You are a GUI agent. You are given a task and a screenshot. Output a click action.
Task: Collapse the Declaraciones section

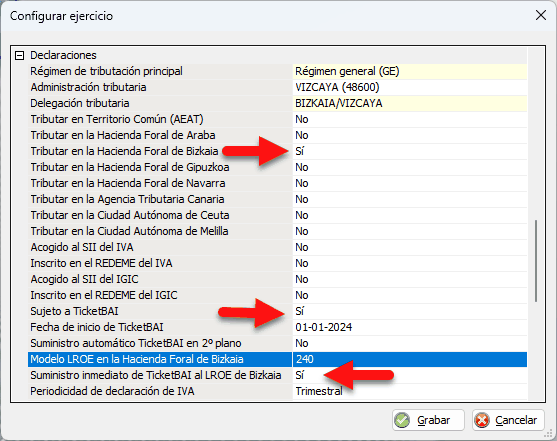pos(20,55)
